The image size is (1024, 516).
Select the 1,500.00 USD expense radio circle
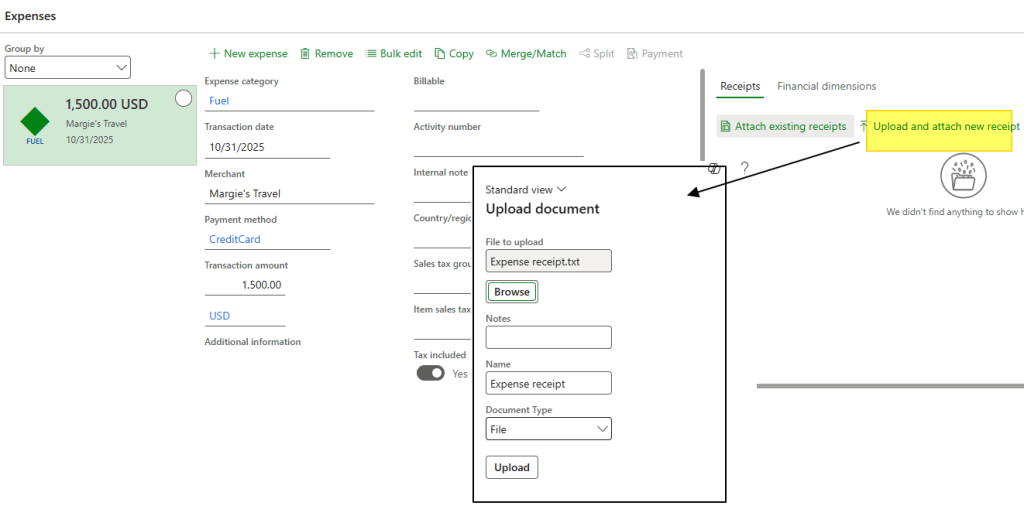[183, 98]
